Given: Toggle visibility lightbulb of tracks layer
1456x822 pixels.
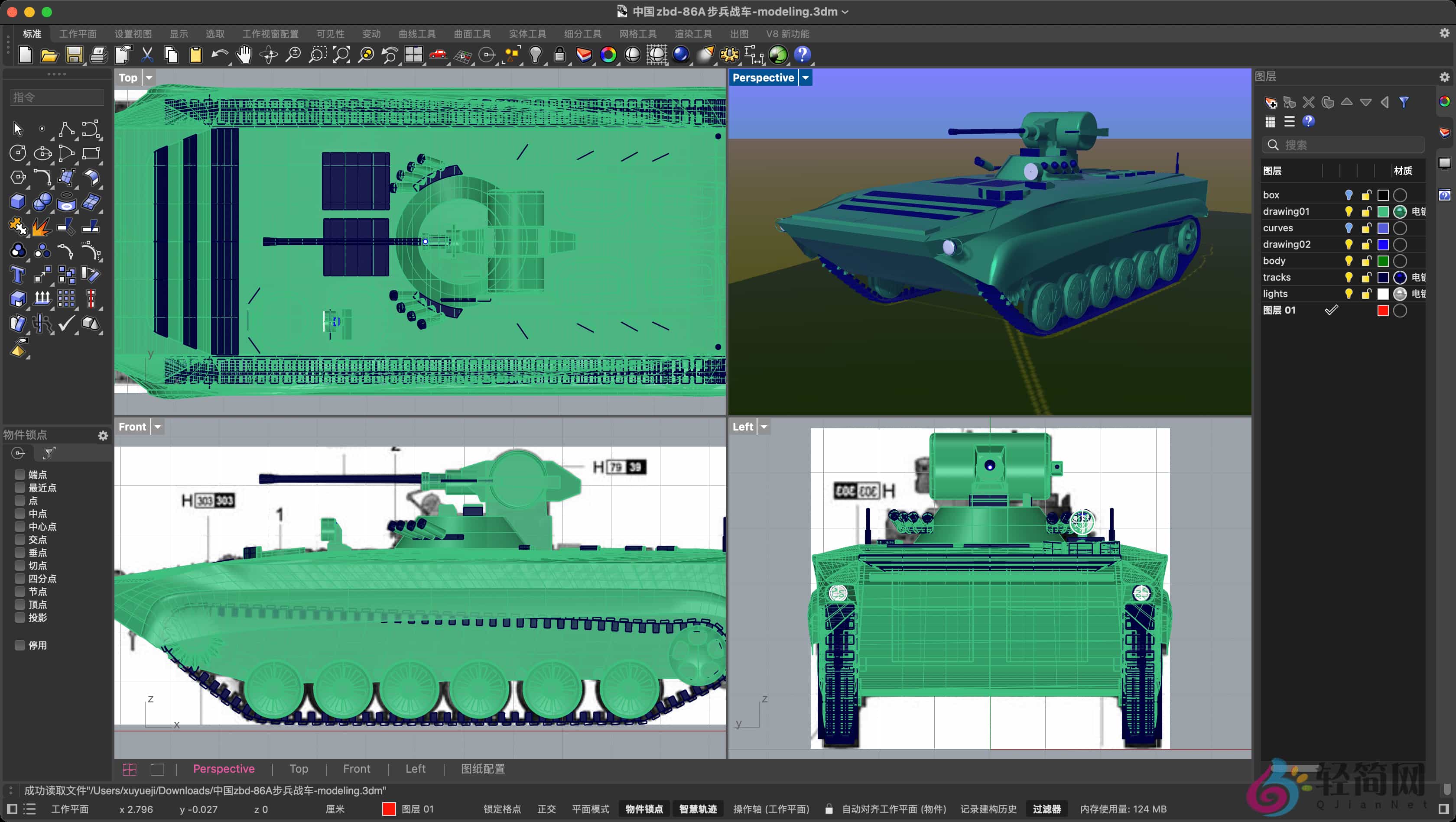Looking at the screenshot, I should (1349, 277).
